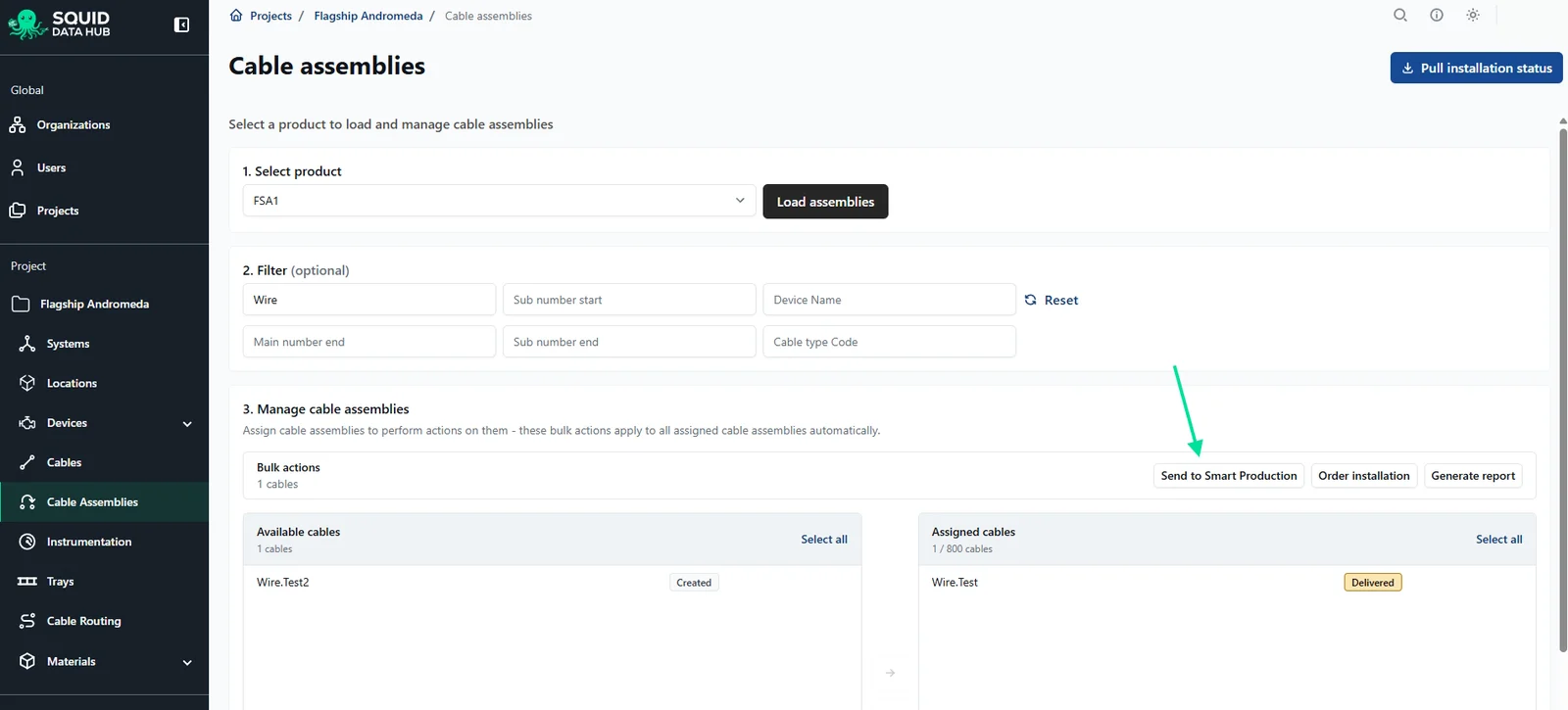Click the Materials box icon

(27, 661)
